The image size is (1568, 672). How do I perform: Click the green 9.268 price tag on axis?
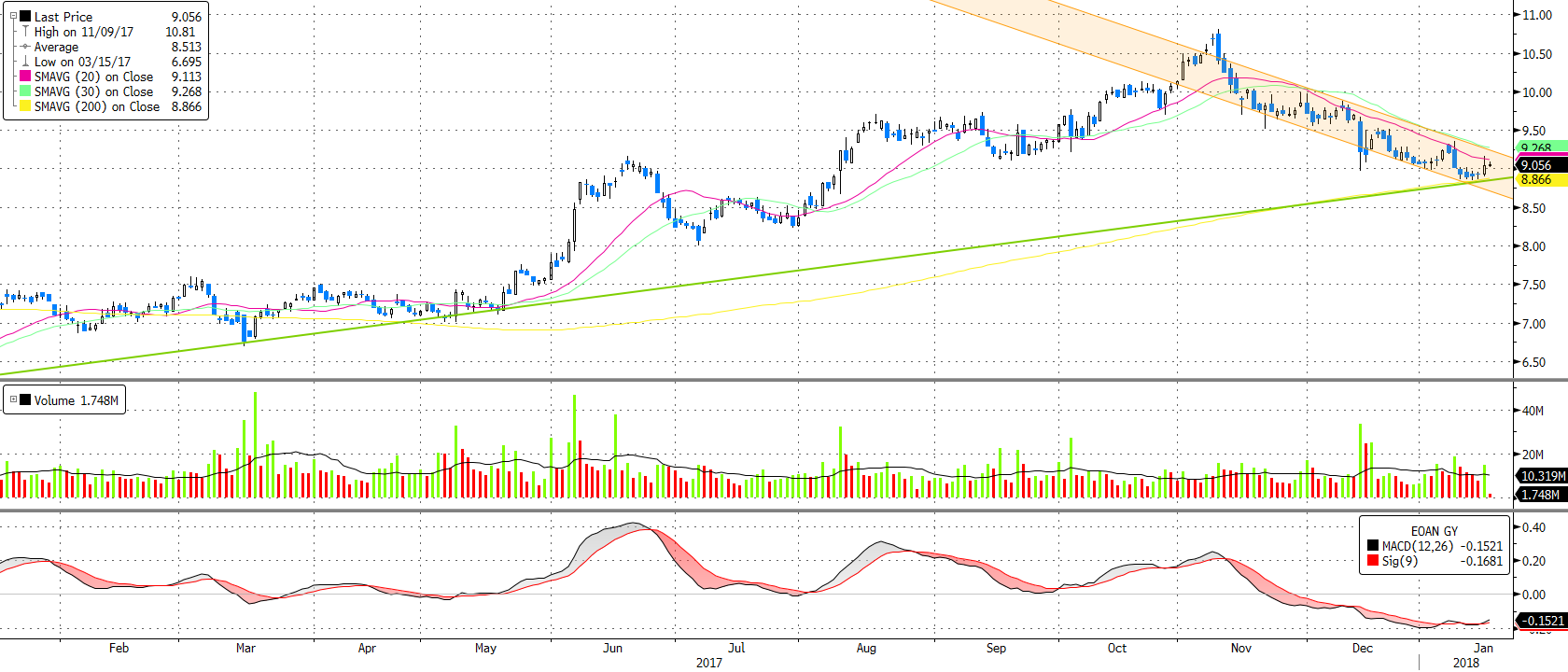click(x=1541, y=147)
